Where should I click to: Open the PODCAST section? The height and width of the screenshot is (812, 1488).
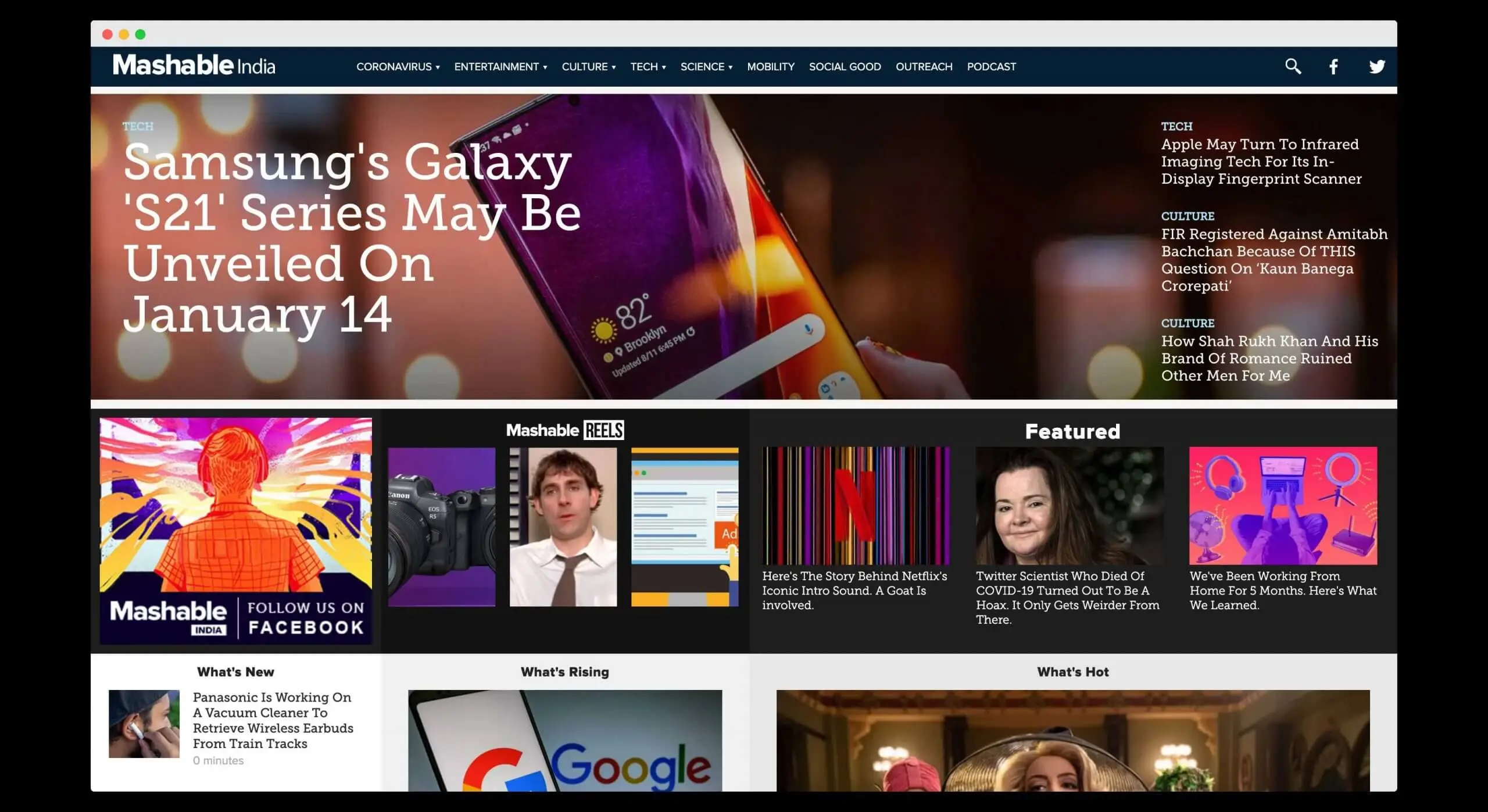[x=990, y=66]
